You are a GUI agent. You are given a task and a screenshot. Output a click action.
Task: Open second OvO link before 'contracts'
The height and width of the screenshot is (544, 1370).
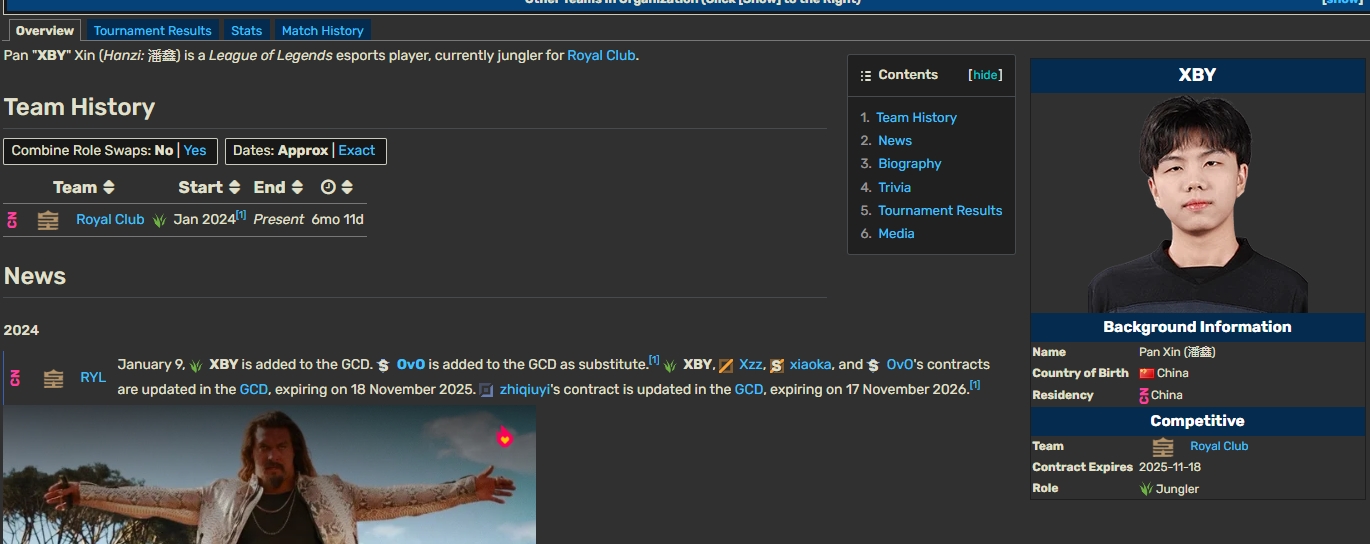pyautogui.click(x=900, y=365)
